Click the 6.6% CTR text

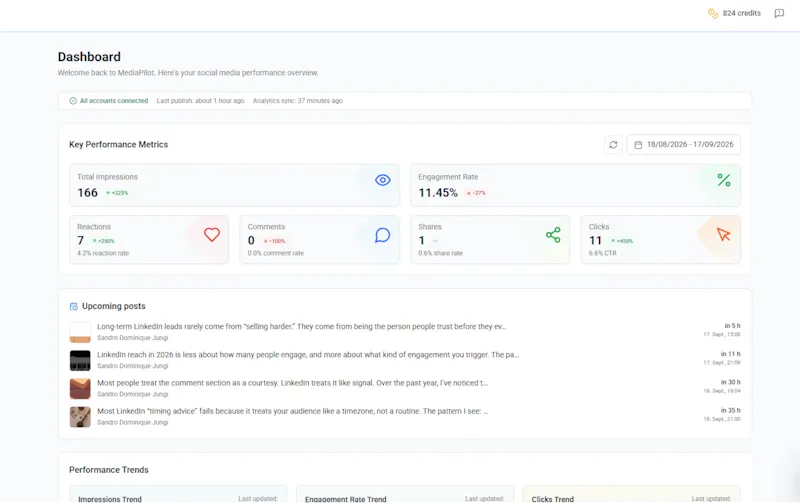603,253
